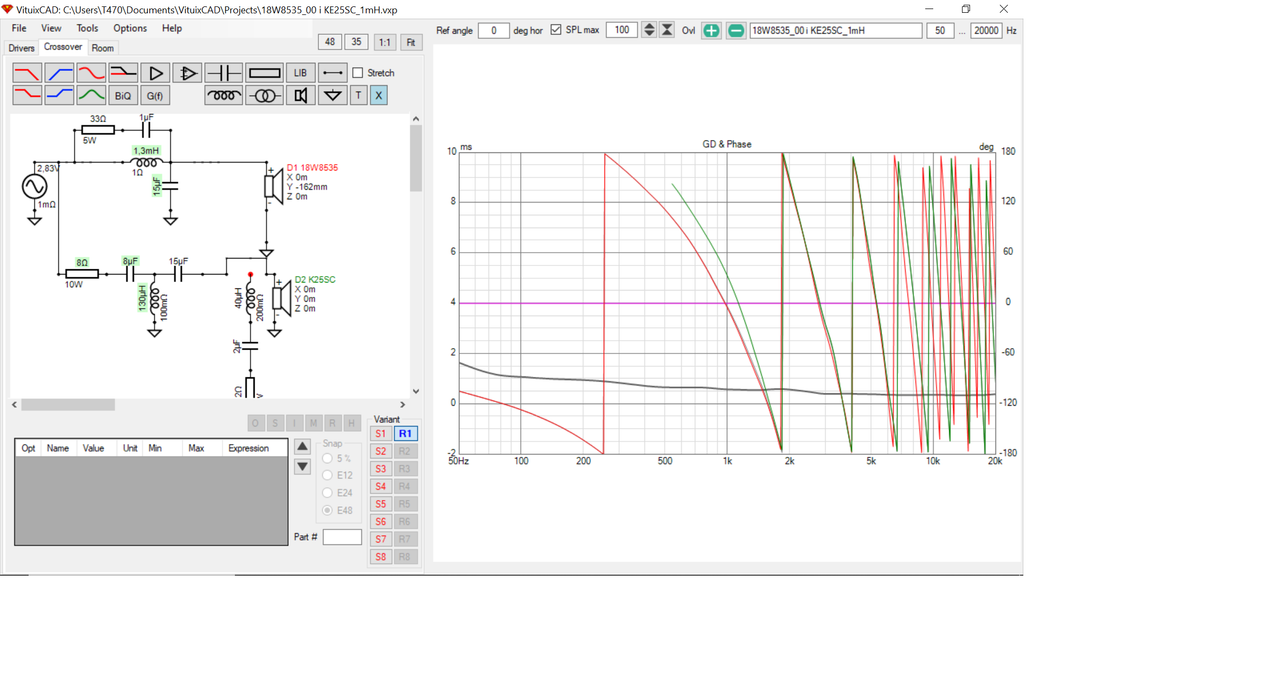
Task: Select the capacitor component icon
Action: pyautogui.click(x=223, y=73)
